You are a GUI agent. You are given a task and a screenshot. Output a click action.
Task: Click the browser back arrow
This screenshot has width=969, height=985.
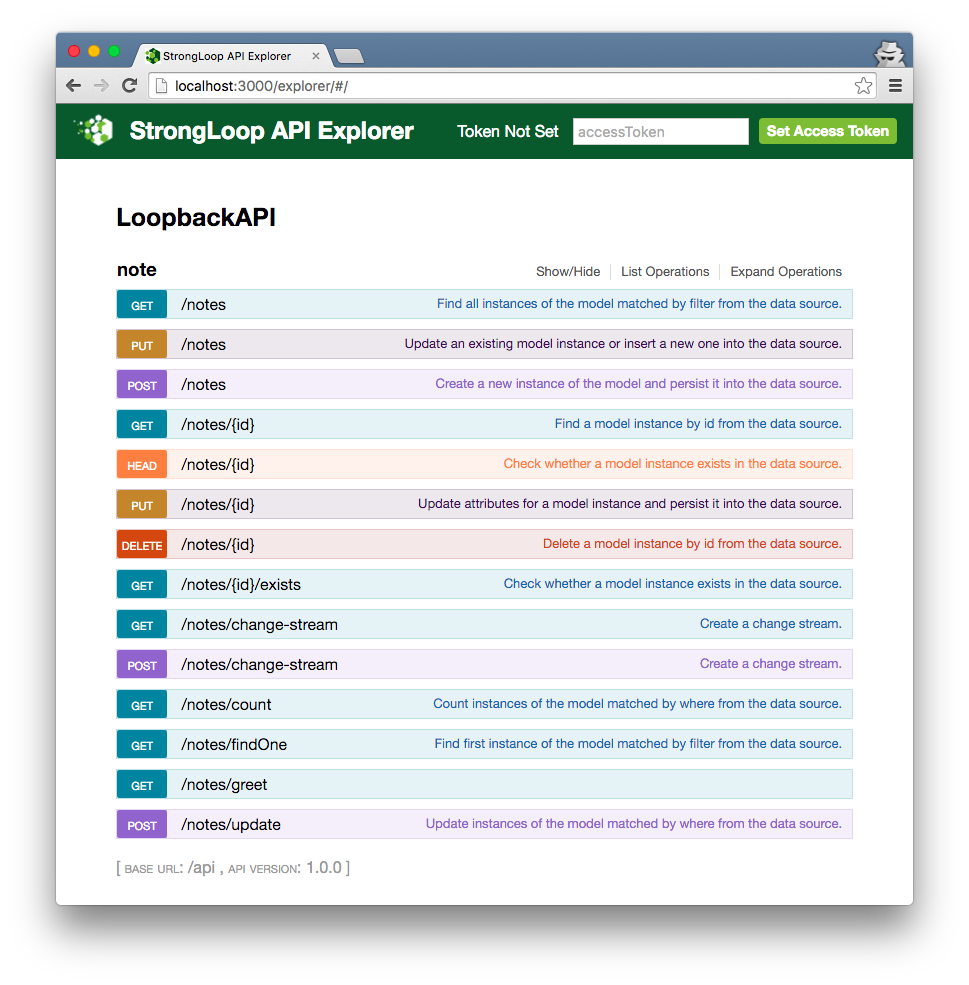tap(73, 85)
